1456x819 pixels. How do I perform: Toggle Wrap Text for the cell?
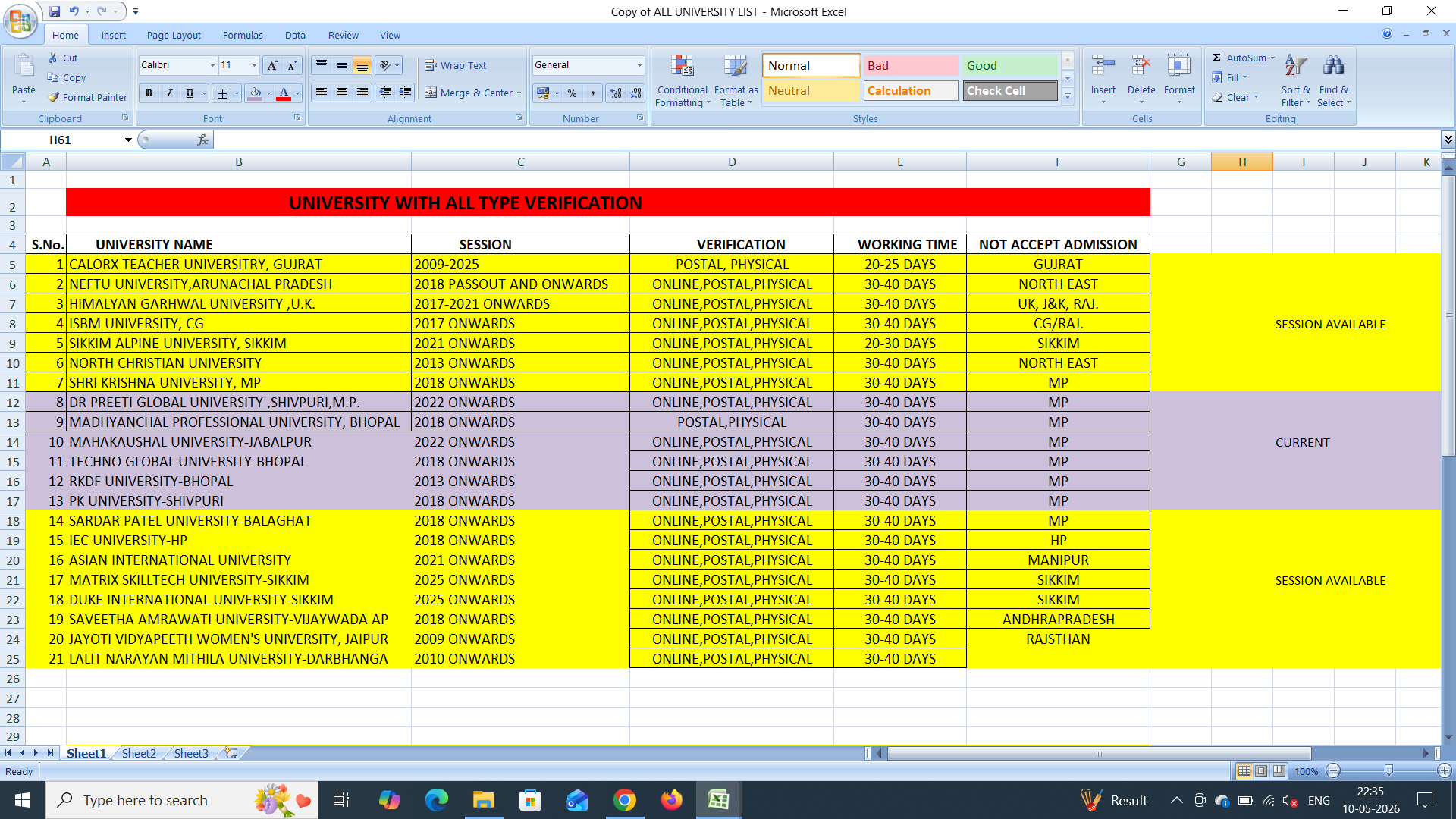coord(455,66)
